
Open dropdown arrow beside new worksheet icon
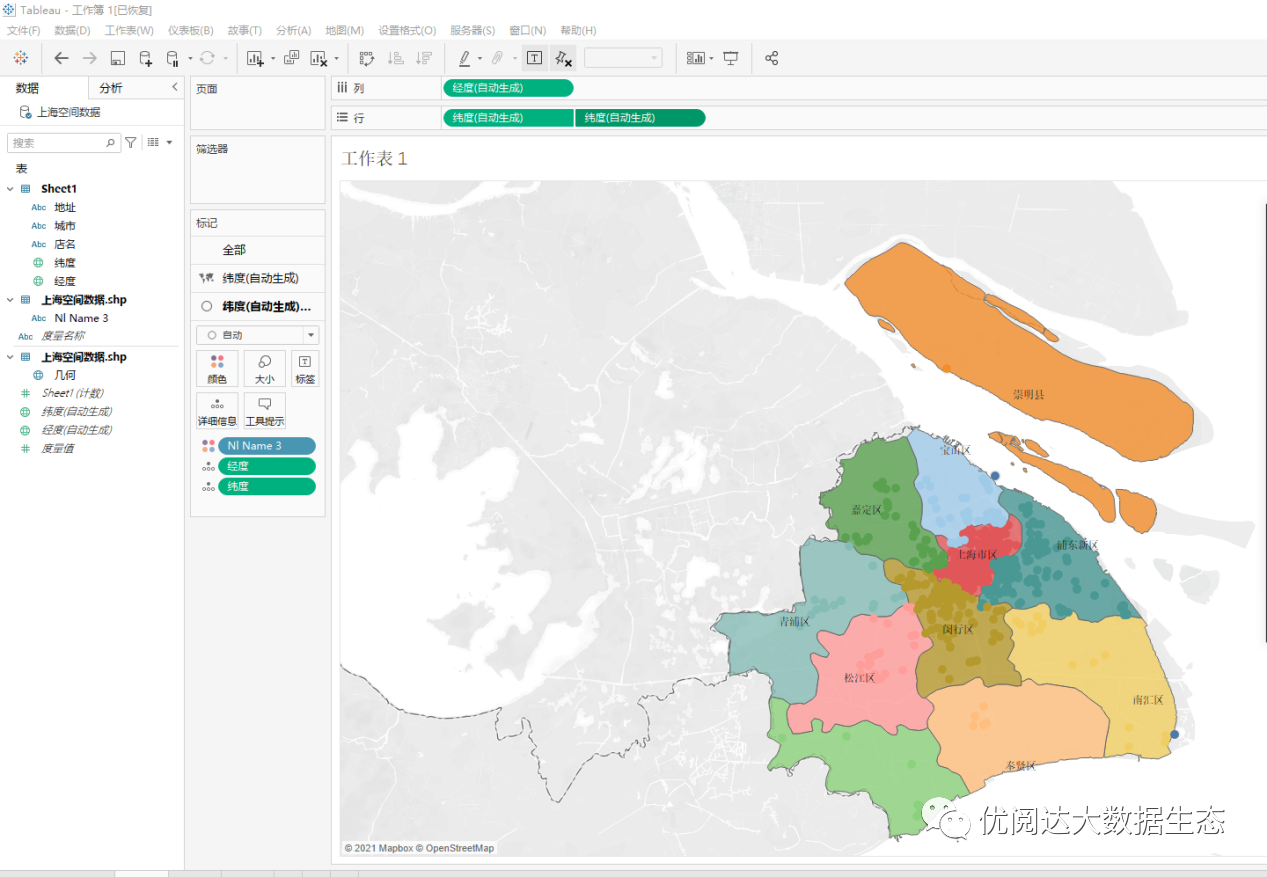tap(272, 59)
